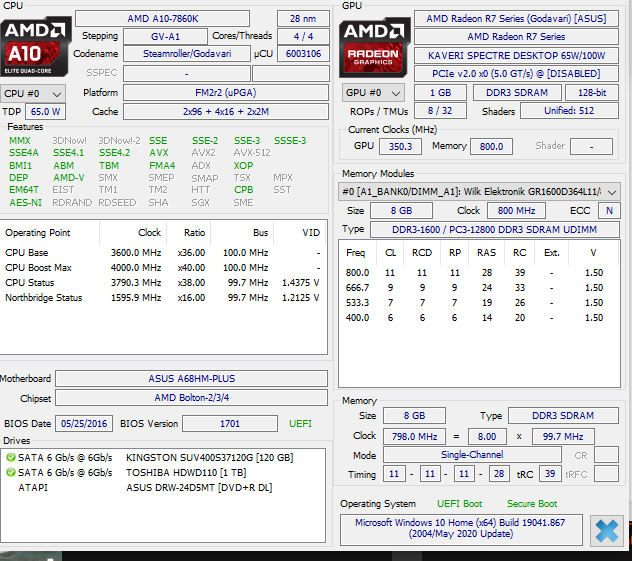This screenshot has height=561, width=632.
Task: Select the KINGSTON SUV400S37120G drive entry
Action: click(x=163, y=457)
